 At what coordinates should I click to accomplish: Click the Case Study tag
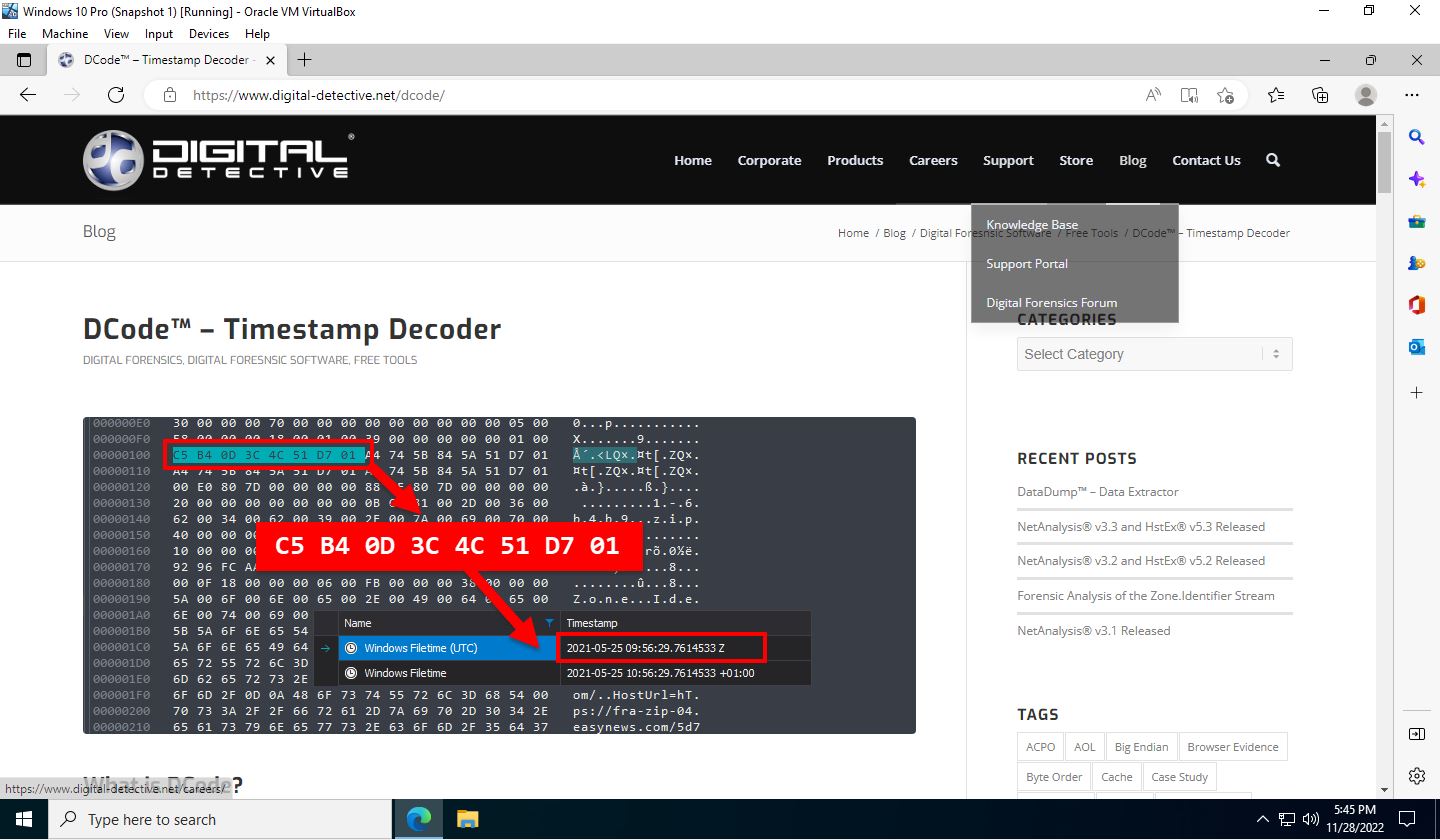click(x=1180, y=777)
